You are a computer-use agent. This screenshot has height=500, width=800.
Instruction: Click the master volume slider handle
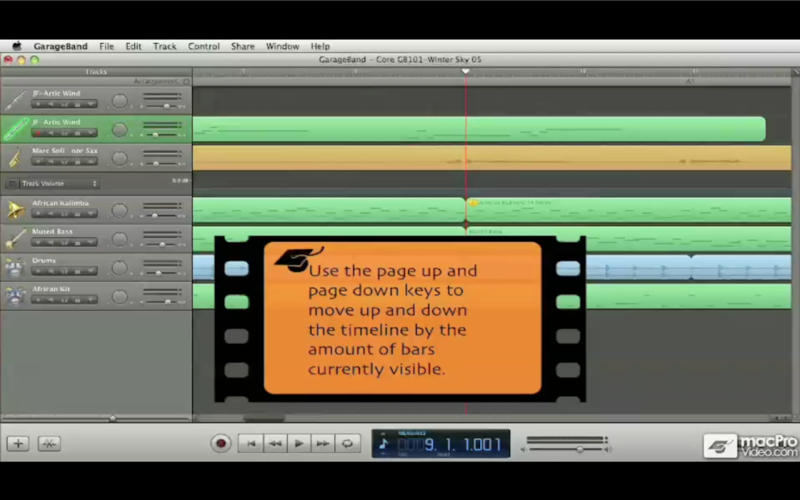580,449
